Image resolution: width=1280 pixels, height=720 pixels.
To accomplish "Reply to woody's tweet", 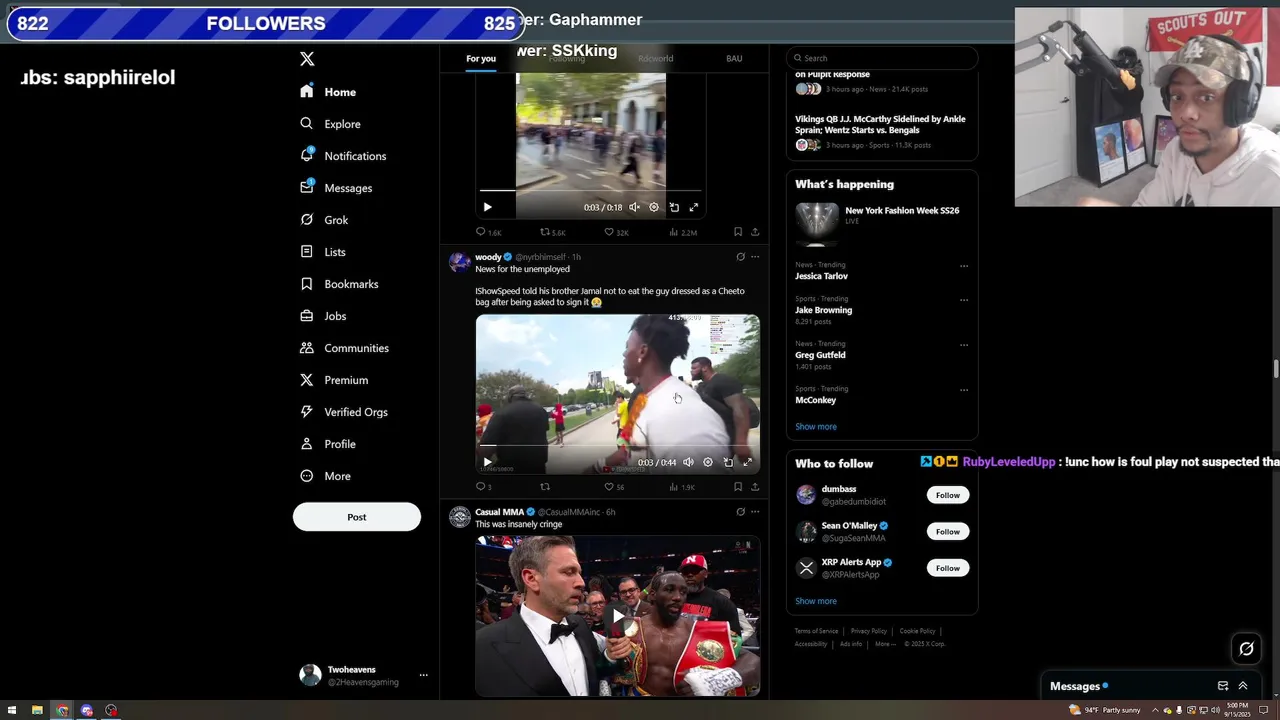I will 481,487.
